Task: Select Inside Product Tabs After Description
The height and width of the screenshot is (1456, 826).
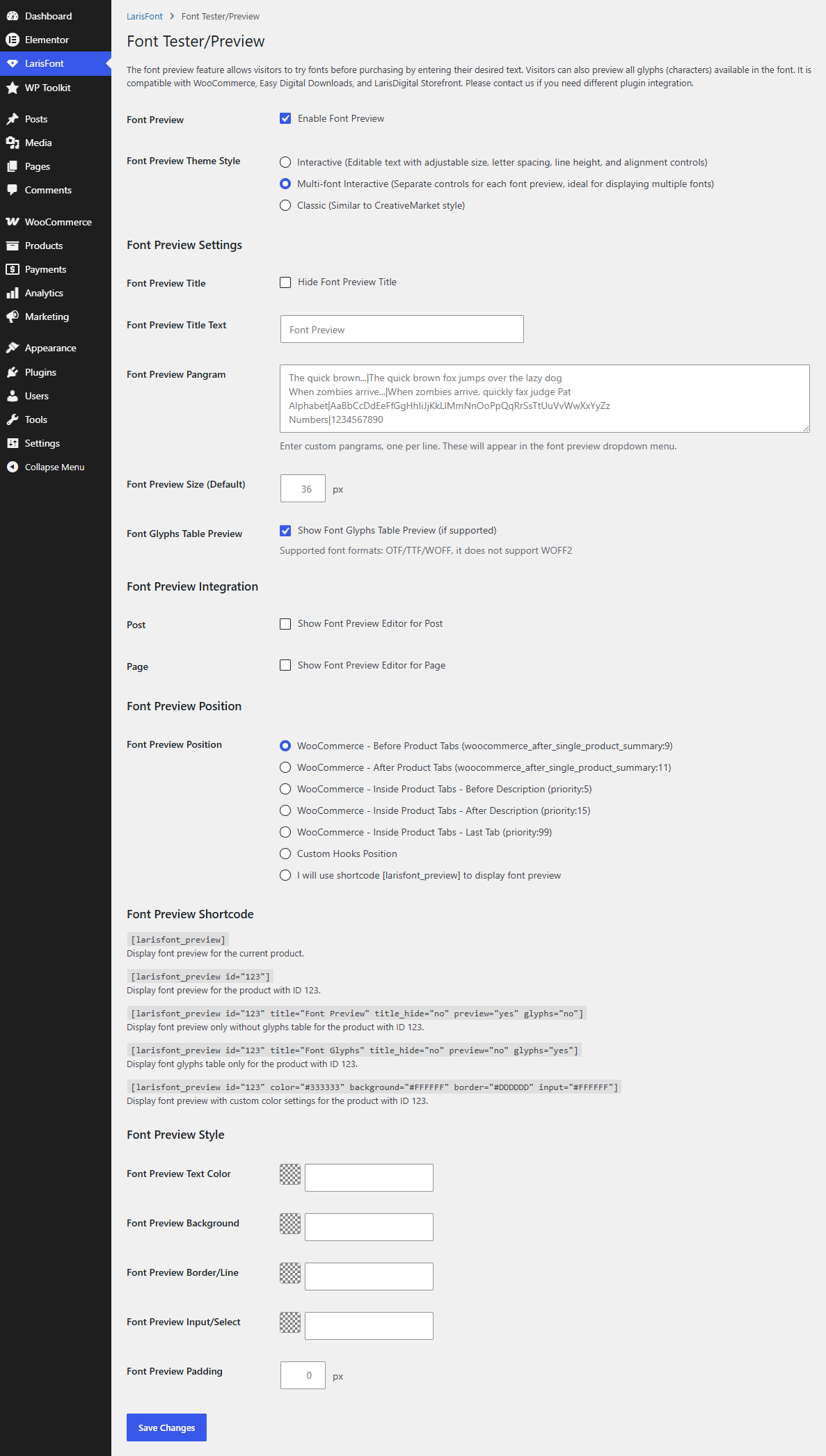Action: click(285, 810)
